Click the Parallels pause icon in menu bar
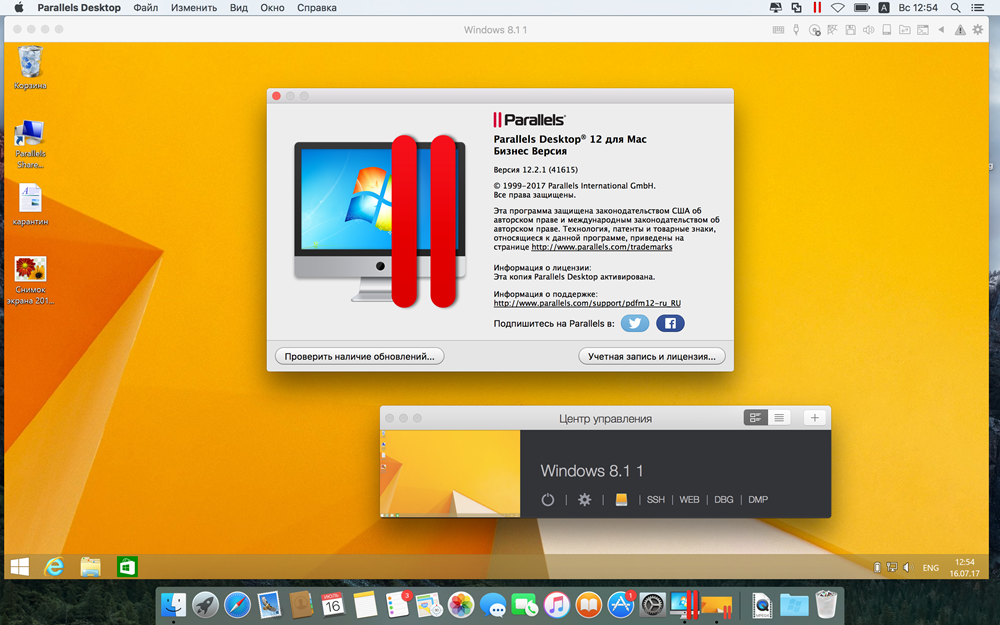Screen dimensions: 1000x625 pos(817,8)
